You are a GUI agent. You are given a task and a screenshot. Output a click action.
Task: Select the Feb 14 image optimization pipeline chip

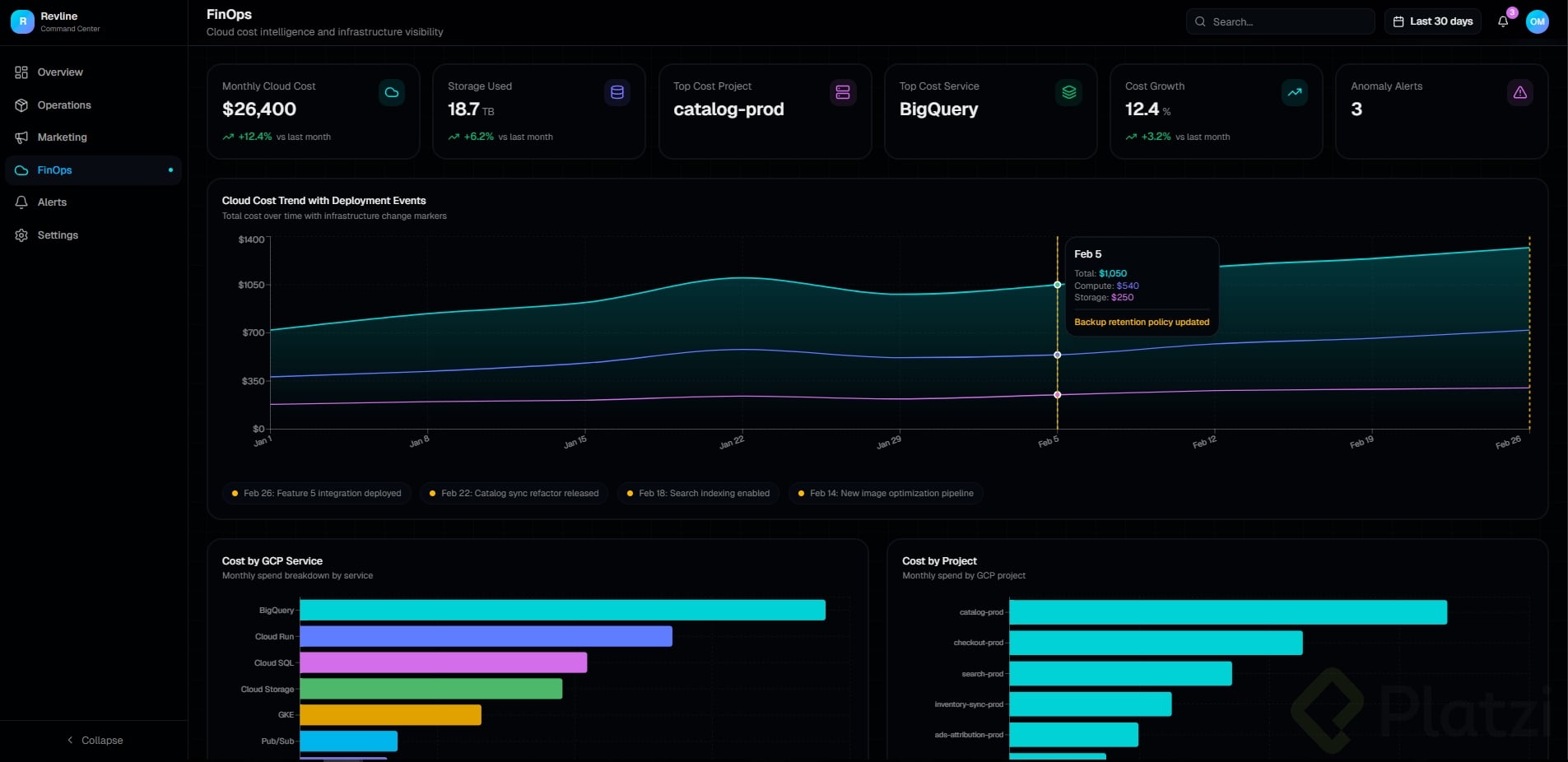point(886,494)
